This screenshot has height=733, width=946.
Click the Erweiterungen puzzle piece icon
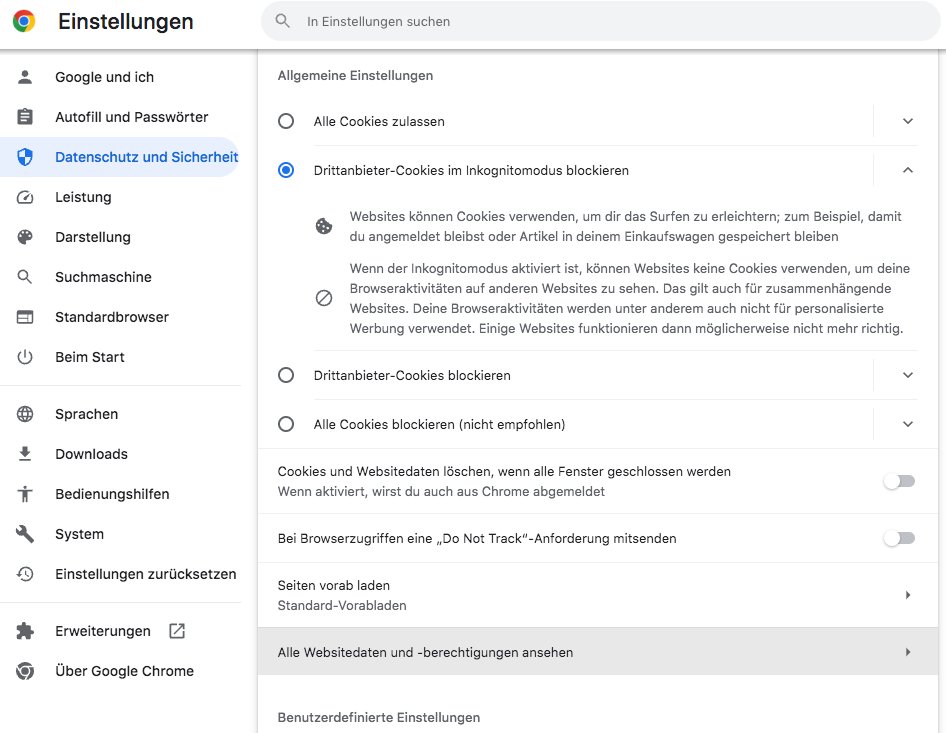tap(25, 631)
